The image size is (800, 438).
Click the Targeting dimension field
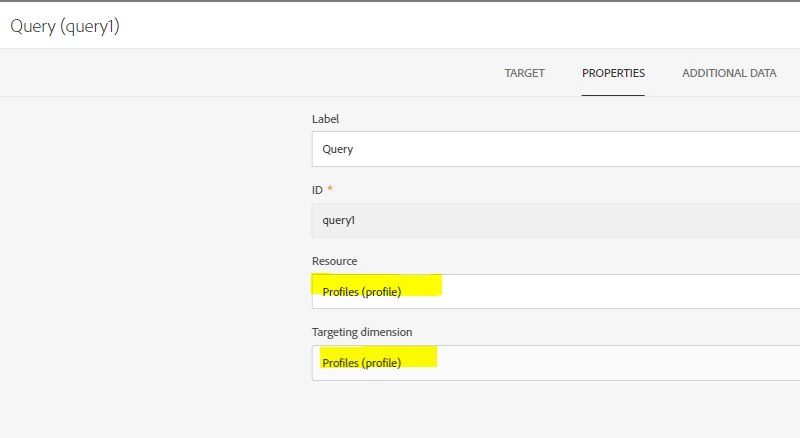[556, 363]
